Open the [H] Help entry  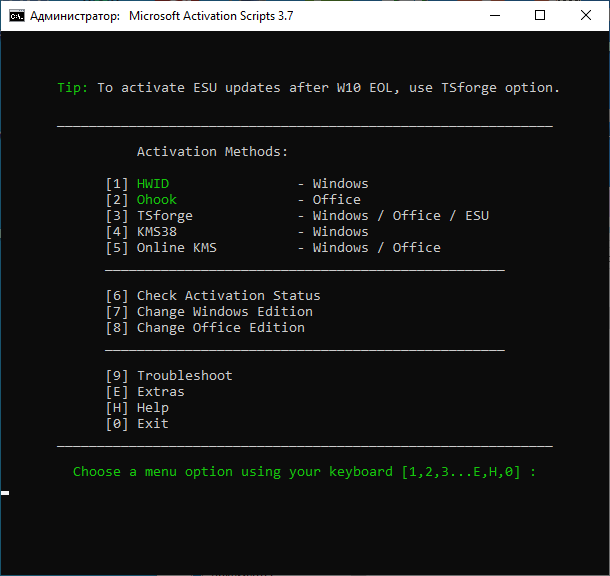[x=152, y=408]
